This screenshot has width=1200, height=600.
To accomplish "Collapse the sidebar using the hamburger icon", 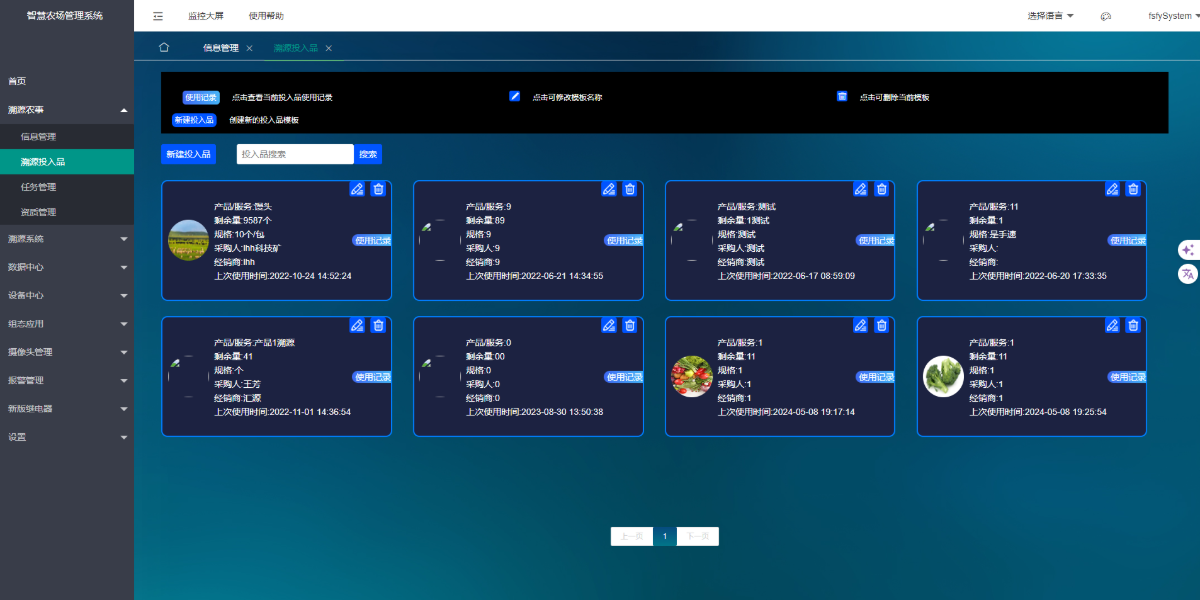I will pyautogui.click(x=157, y=16).
